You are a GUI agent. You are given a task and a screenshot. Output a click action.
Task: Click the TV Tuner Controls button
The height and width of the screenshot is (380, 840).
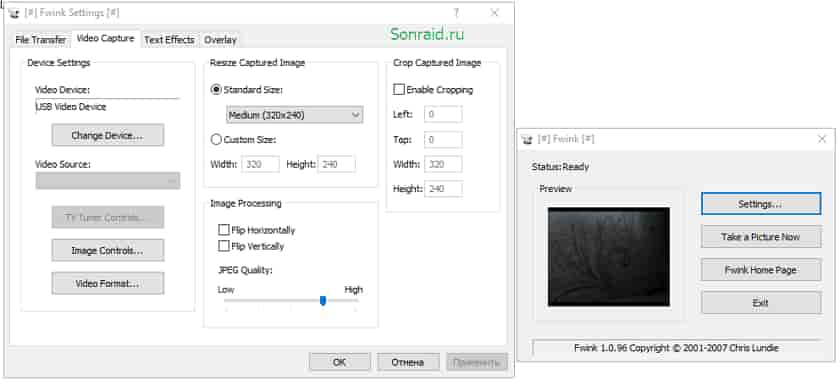(x=108, y=218)
